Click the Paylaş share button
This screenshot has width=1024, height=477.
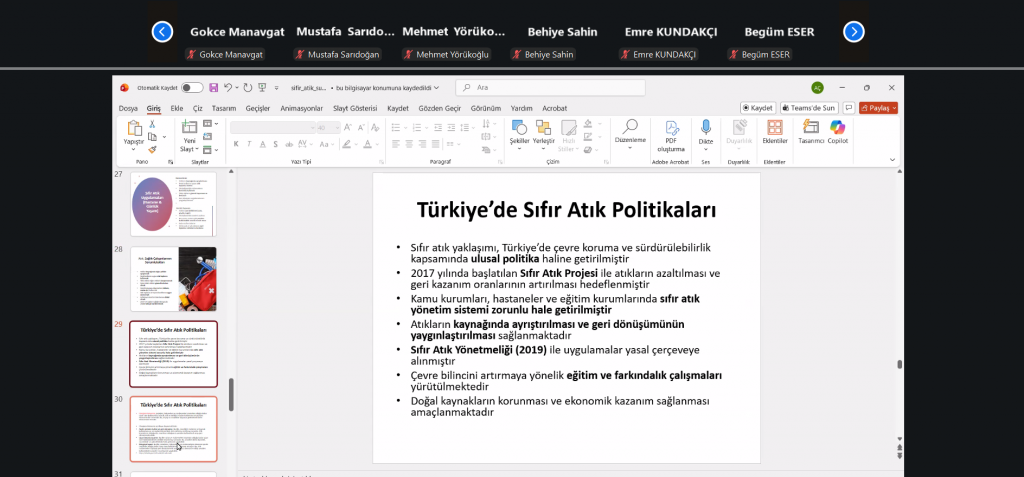[x=878, y=107]
